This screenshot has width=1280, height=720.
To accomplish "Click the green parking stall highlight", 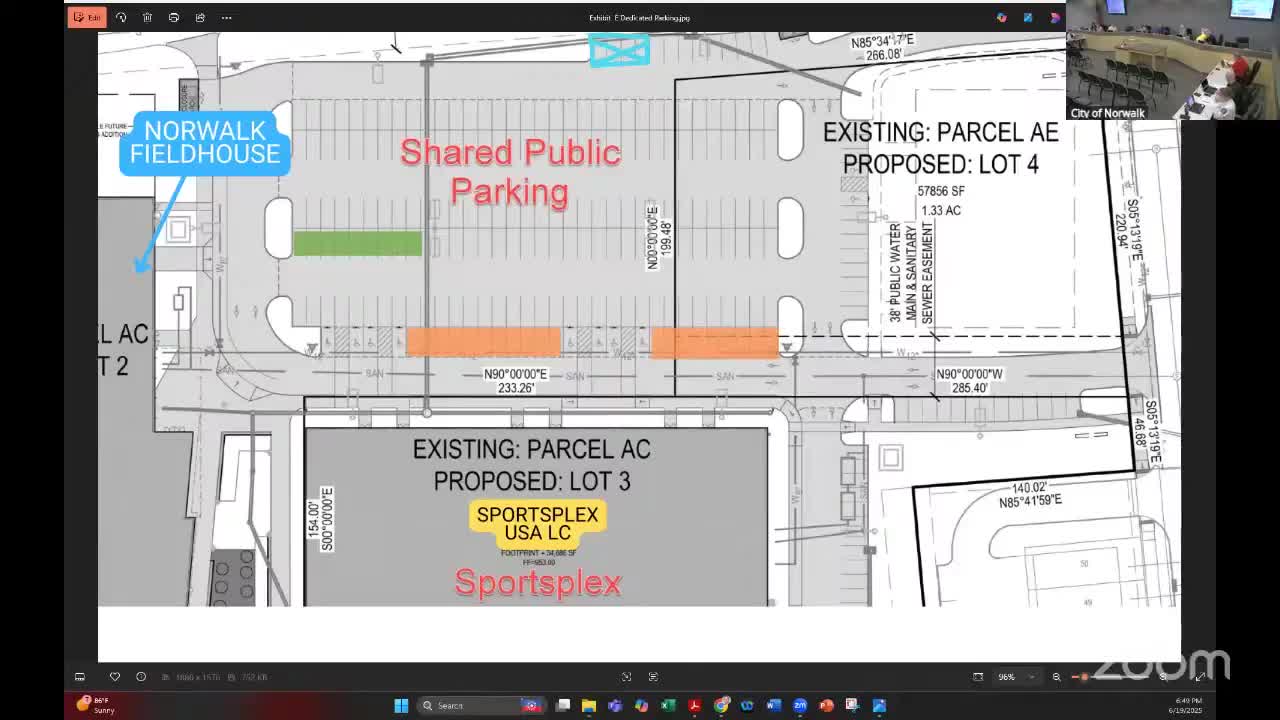I will 358,243.
